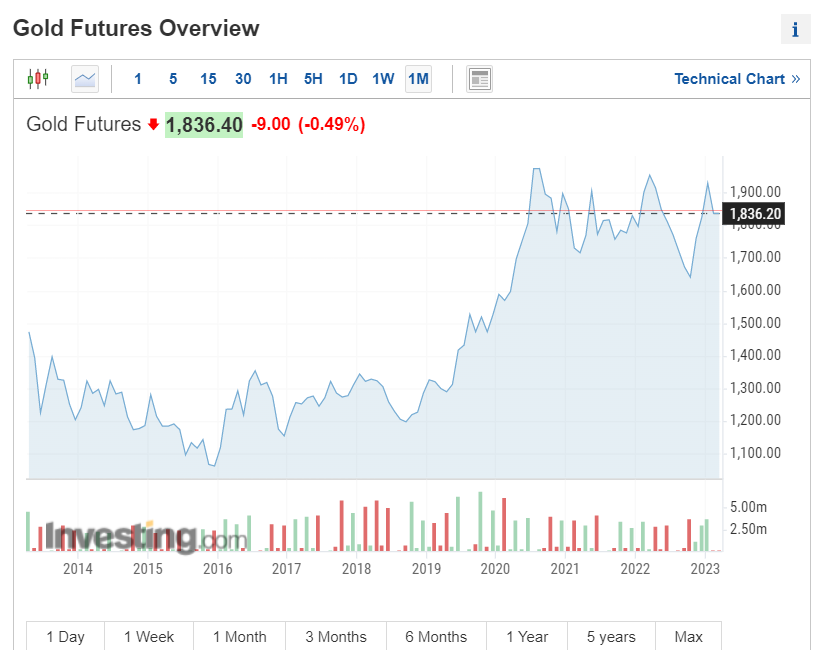Open the Technical Chart link

pyautogui.click(x=729, y=79)
